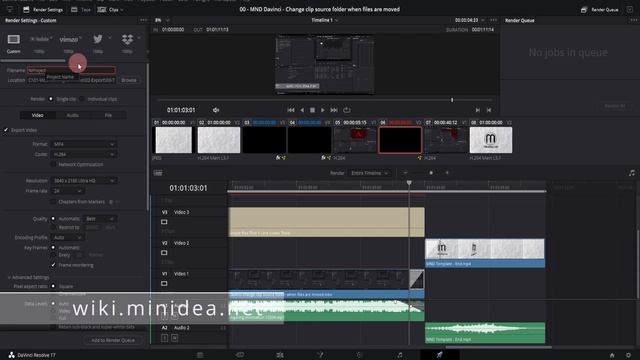Open the Media page
The width and height of the screenshot is (640, 360).
pyautogui.click(x=200, y=355)
